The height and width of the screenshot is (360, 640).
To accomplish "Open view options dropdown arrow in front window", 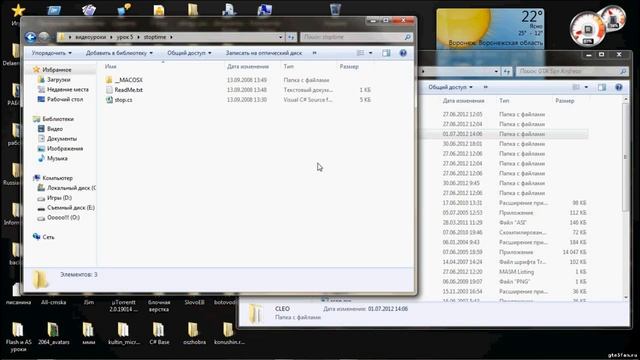I will click(x=371, y=53).
